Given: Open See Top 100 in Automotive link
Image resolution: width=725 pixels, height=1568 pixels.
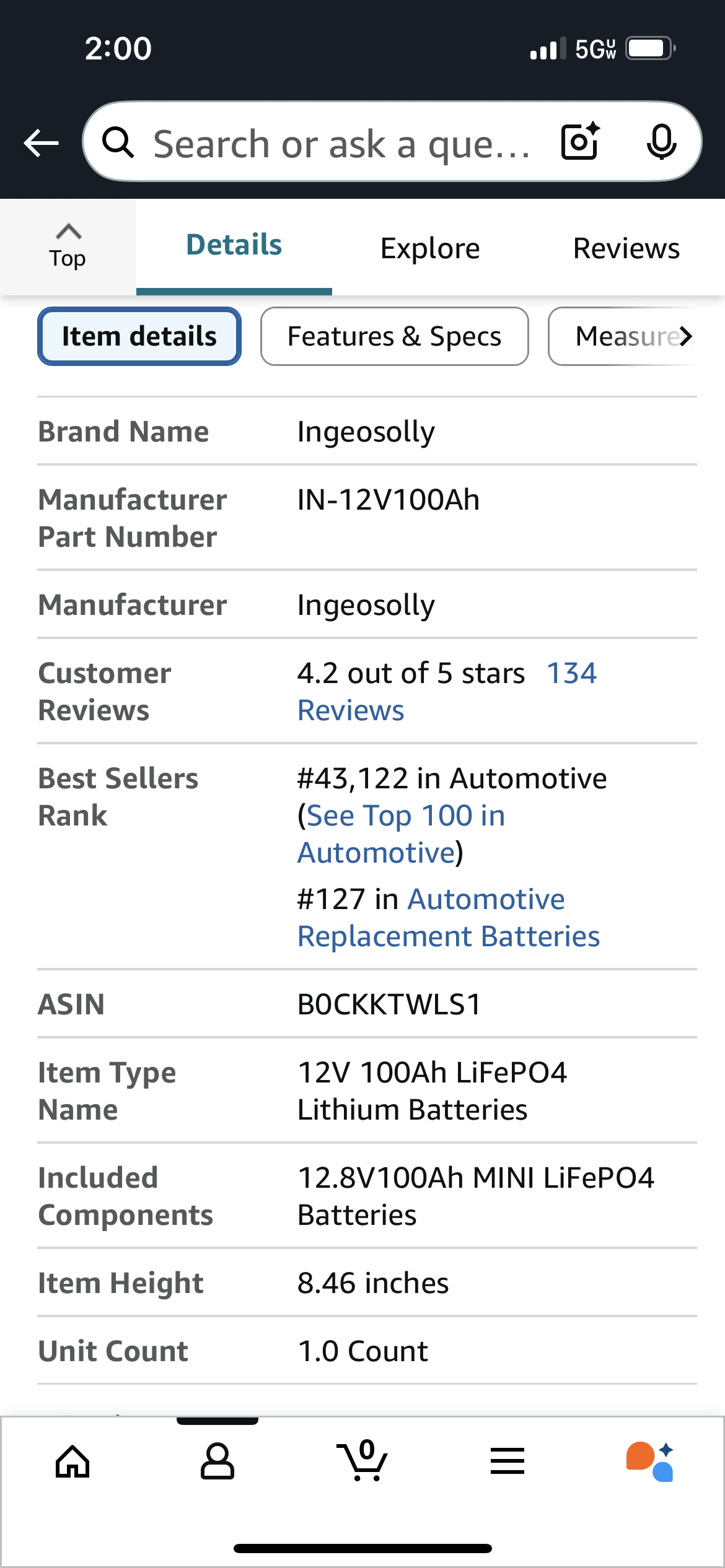Looking at the screenshot, I should 402,834.
